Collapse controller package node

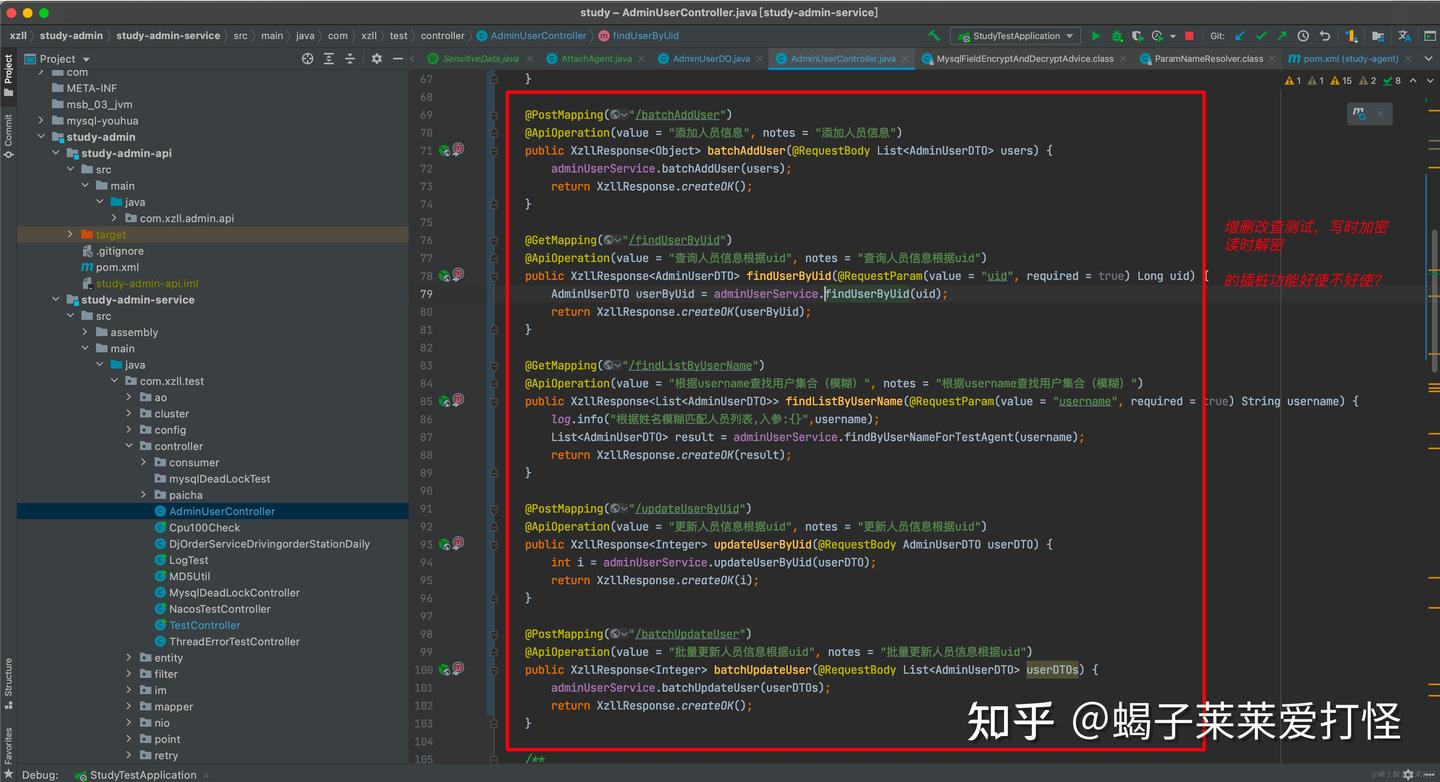[130, 446]
